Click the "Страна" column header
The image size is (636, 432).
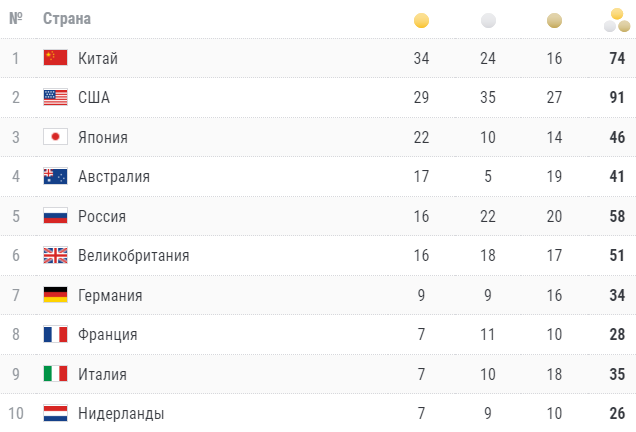click(x=67, y=19)
